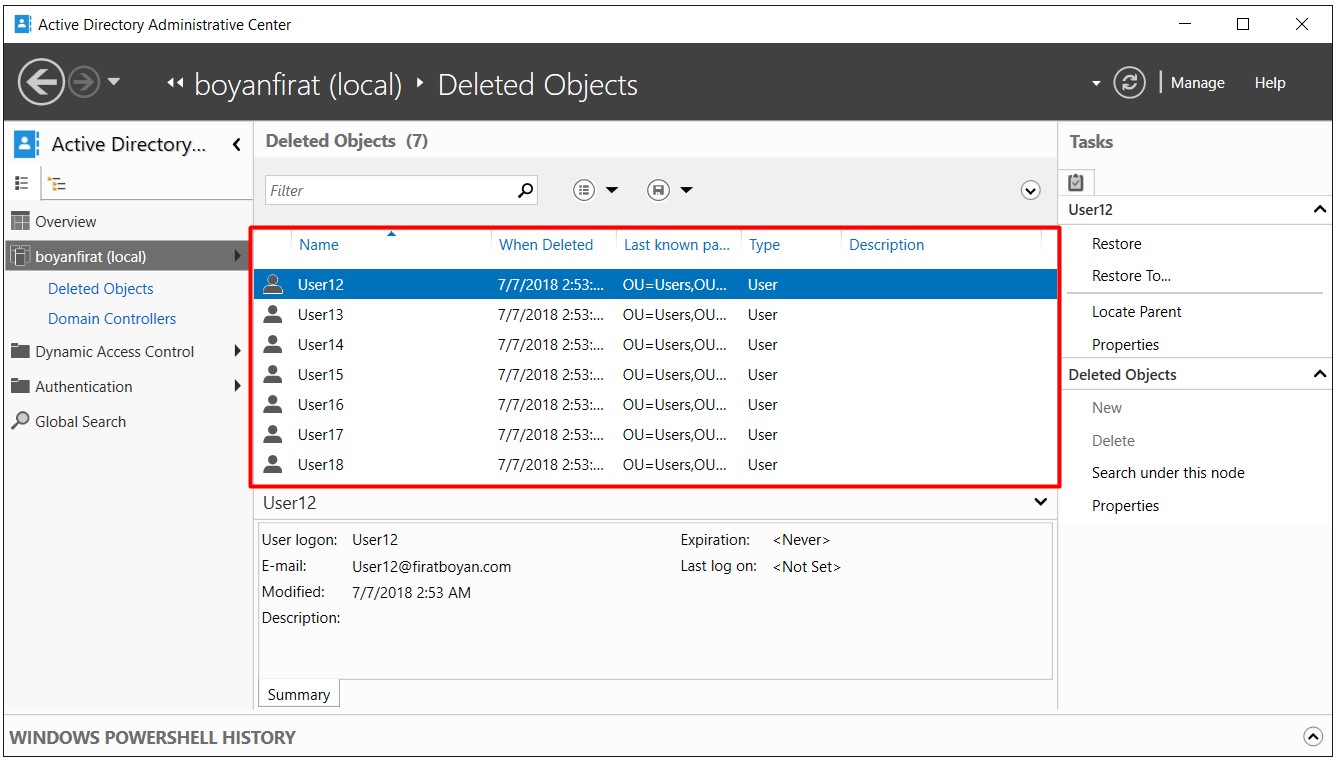
Task: Open the breadcrumb double-chevron menu
Action: click(176, 84)
